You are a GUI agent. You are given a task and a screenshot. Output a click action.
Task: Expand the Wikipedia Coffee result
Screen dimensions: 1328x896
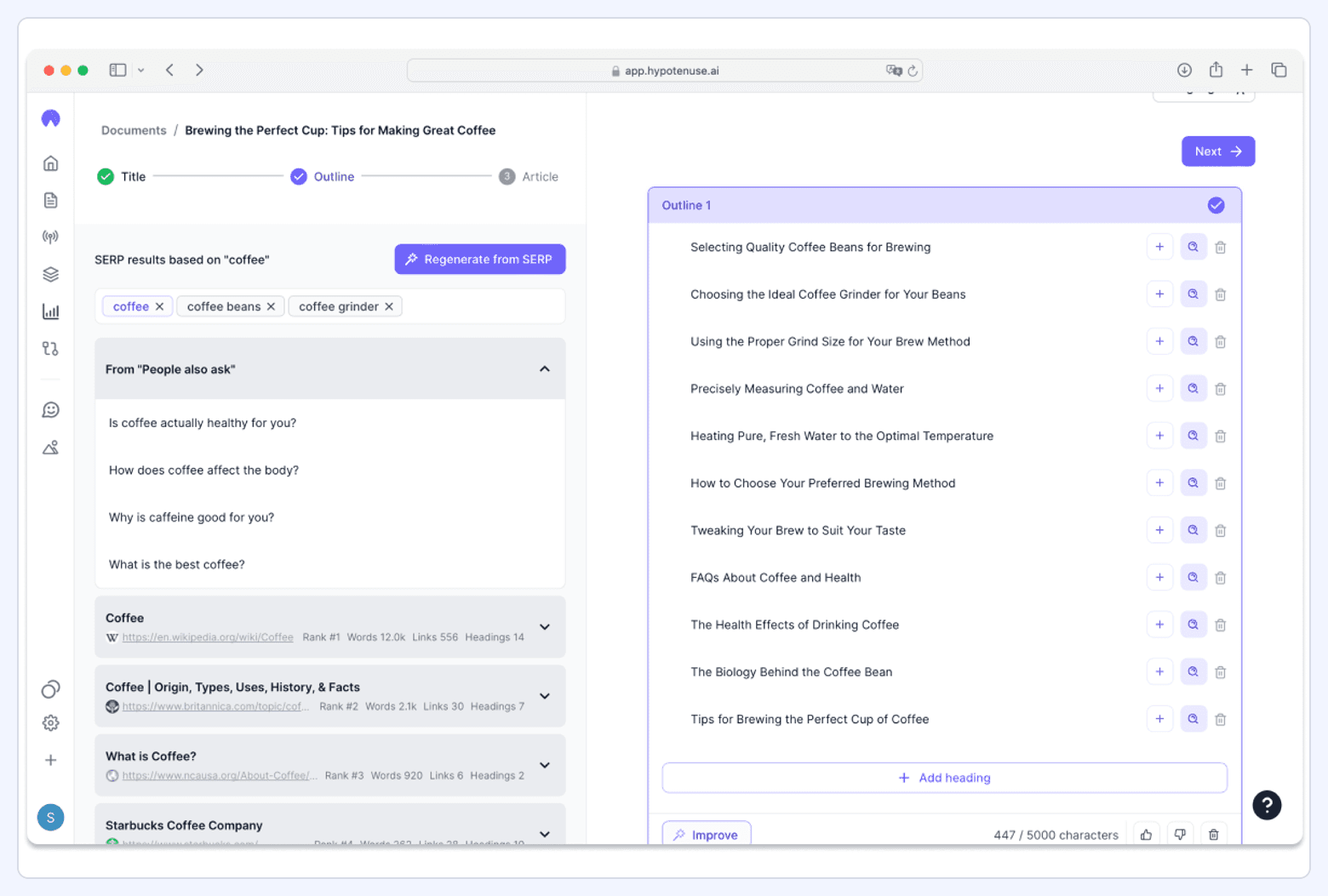[x=544, y=627]
